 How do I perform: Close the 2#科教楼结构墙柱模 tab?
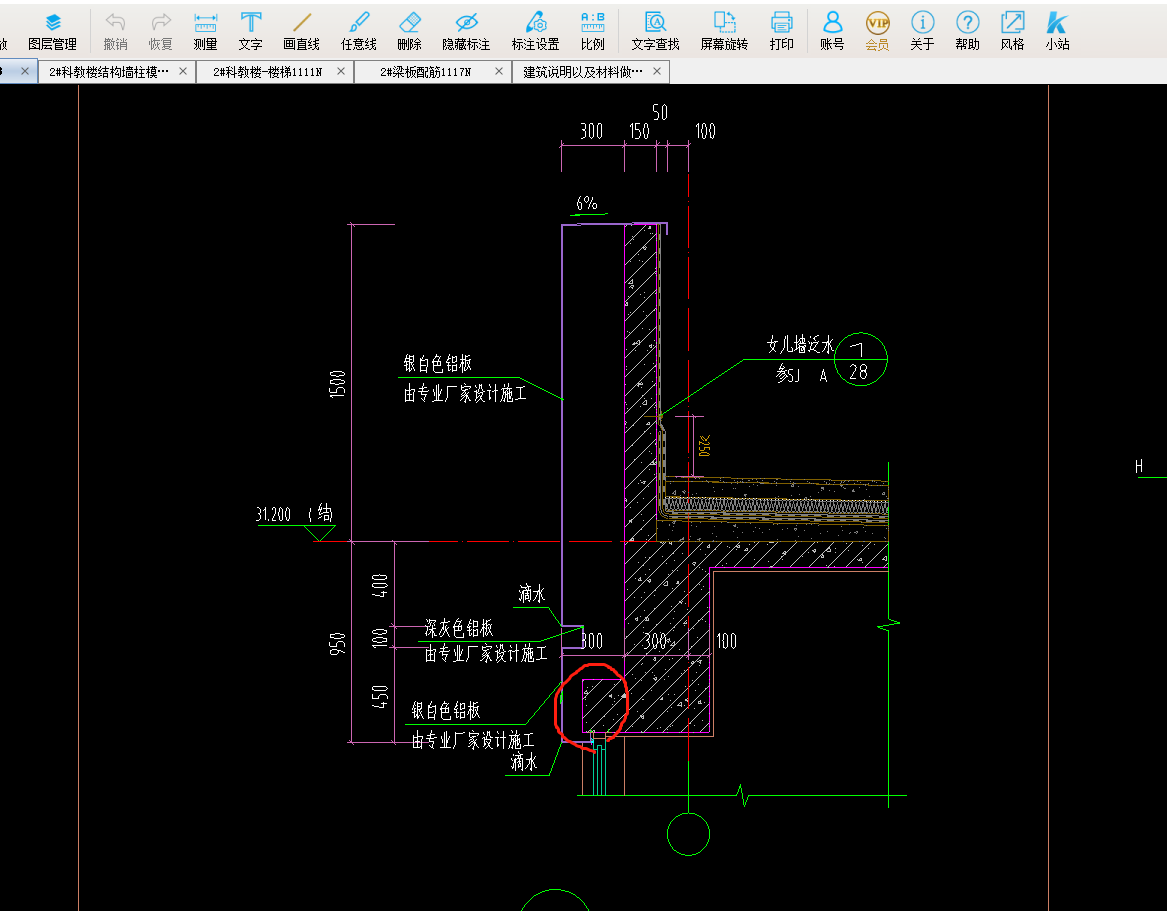(x=183, y=71)
